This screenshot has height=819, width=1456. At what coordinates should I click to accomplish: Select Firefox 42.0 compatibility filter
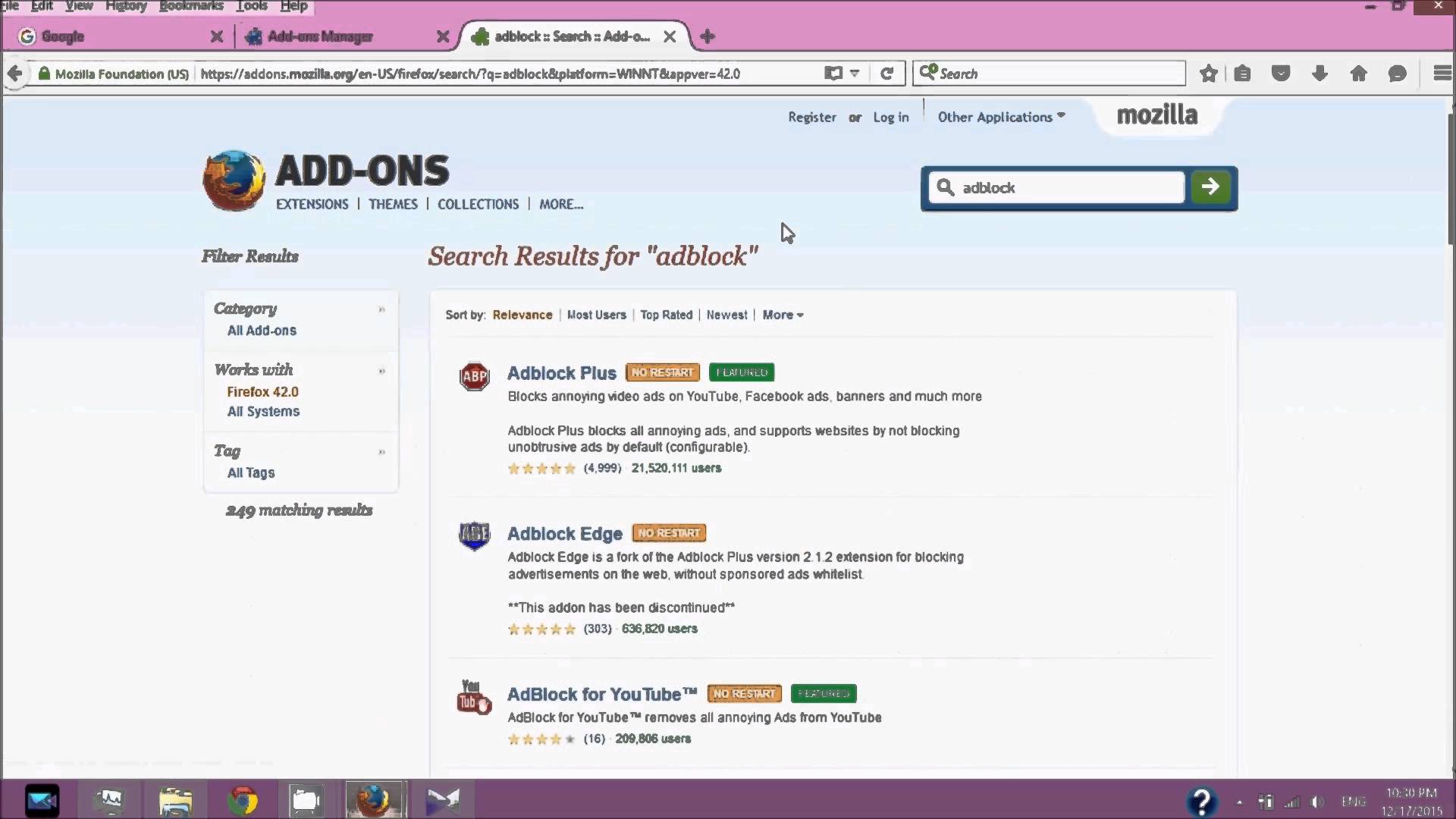263,391
